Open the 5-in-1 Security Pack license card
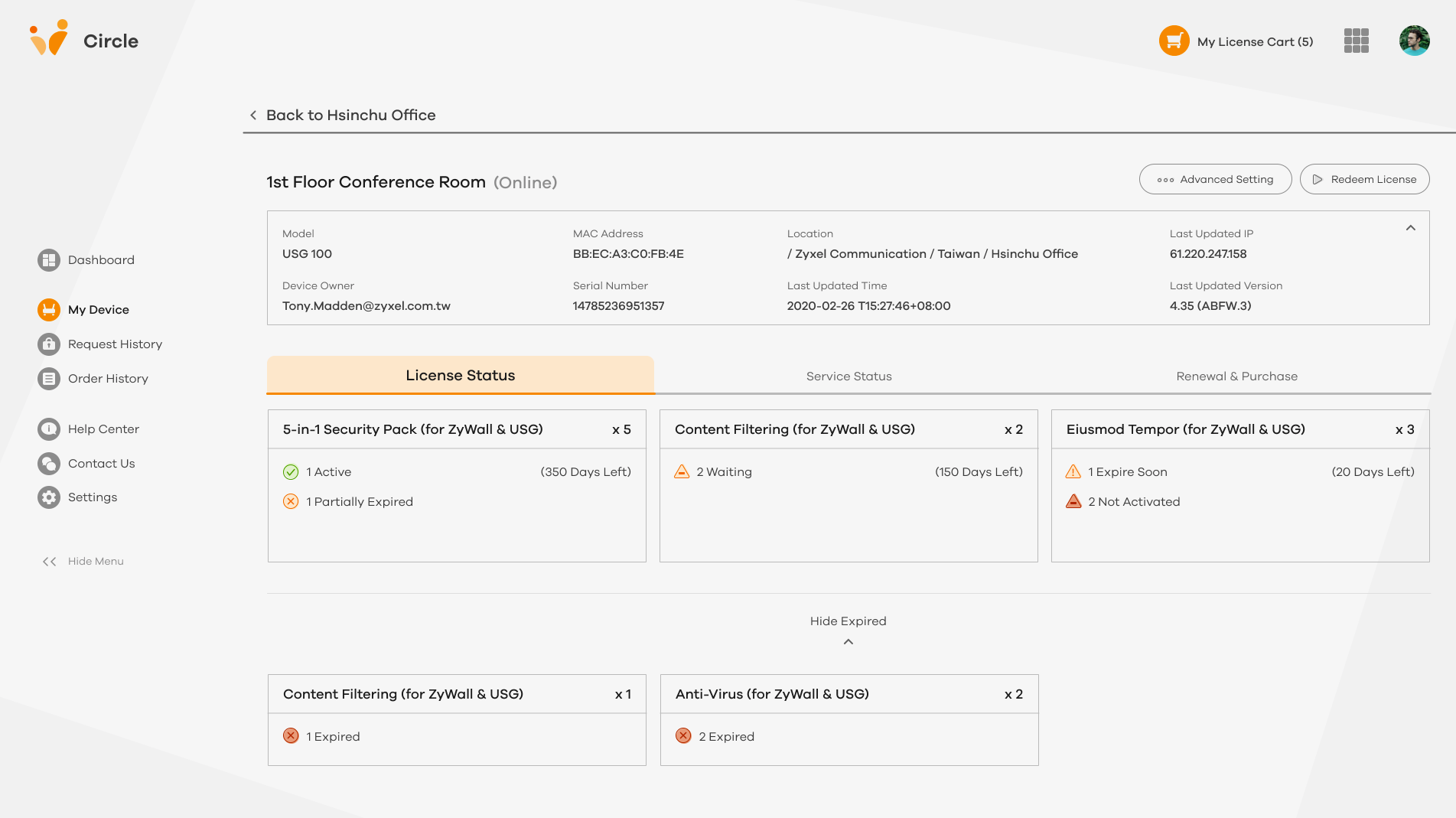The width and height of the screenshot is (1456, 818). point(457,486)
